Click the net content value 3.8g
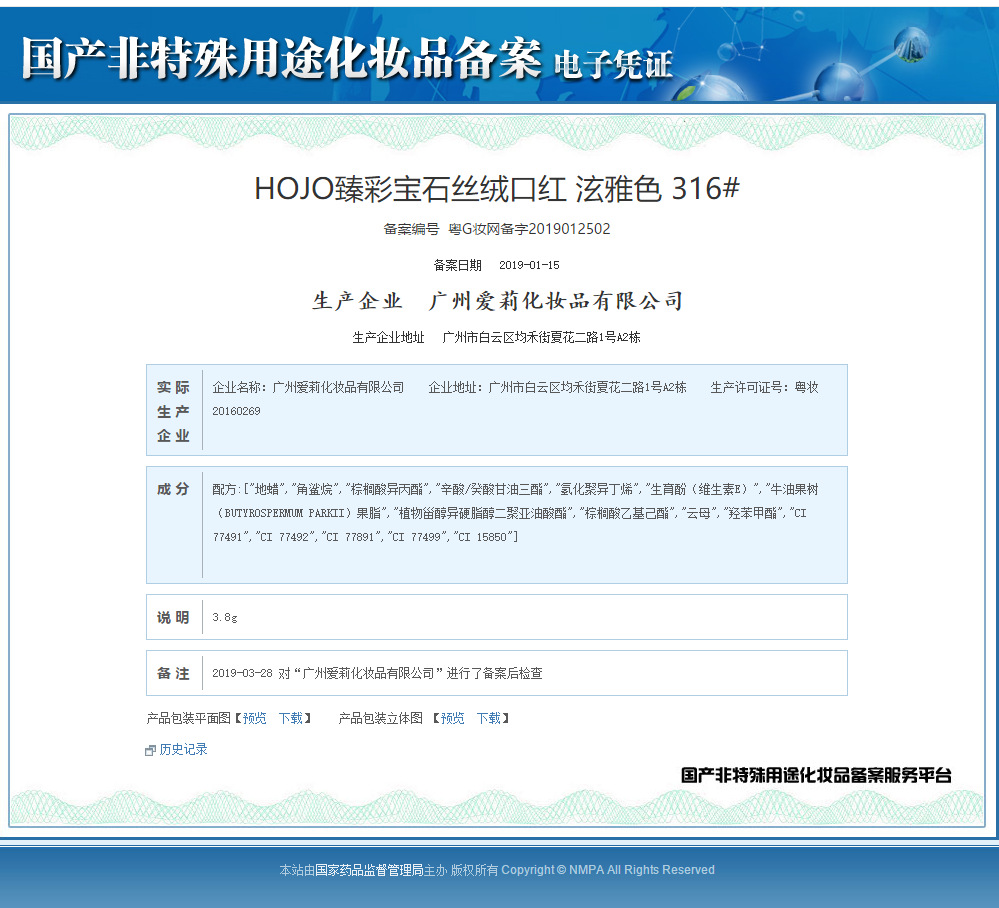Viewport: 999px width, 908px height. click(225, 617)
